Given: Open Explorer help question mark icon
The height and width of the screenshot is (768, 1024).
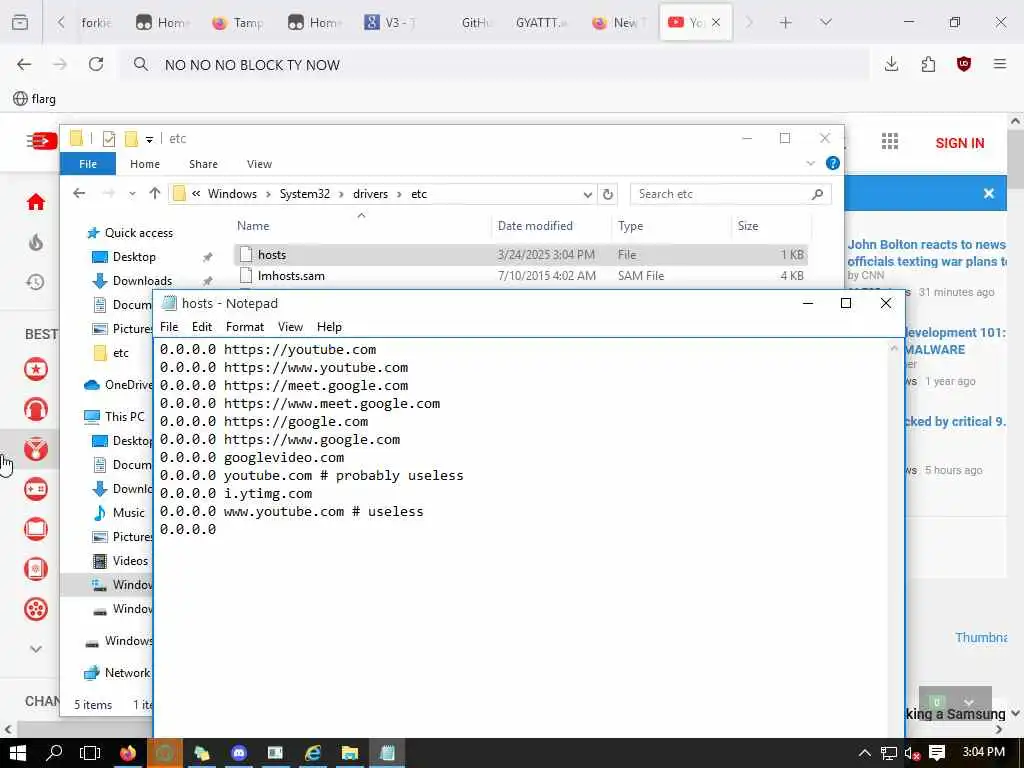Looking at the screenshot, I should (833, 163).
